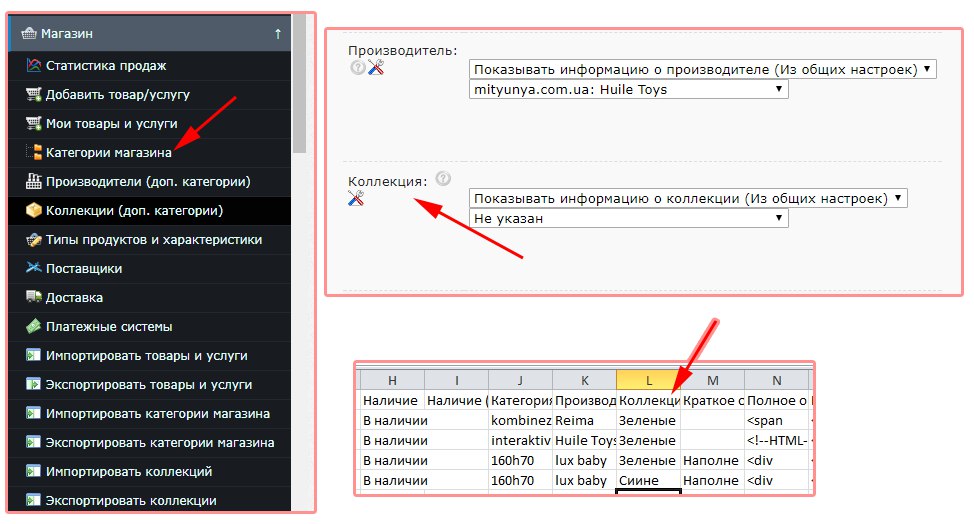
Task: Click the Доставка truck icon
Action: (33, 298)
